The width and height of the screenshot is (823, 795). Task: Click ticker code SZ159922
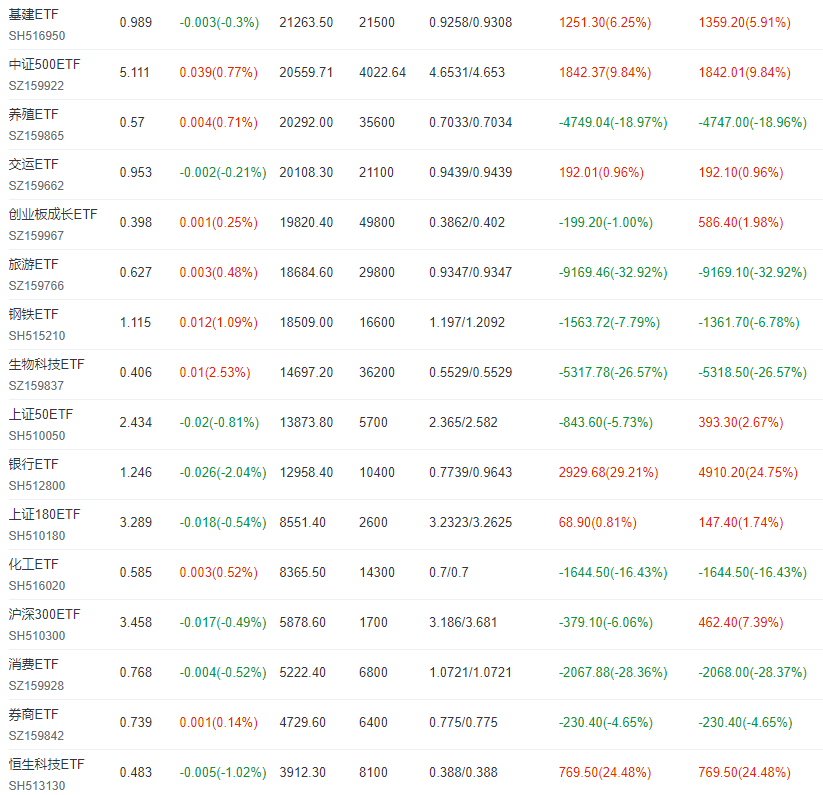point(36,86)
